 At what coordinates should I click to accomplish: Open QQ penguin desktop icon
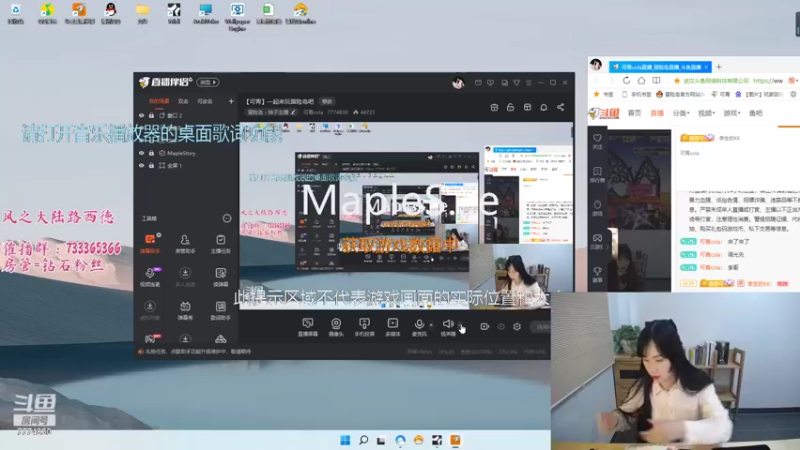pyautogui.click(x=111, y=13)
